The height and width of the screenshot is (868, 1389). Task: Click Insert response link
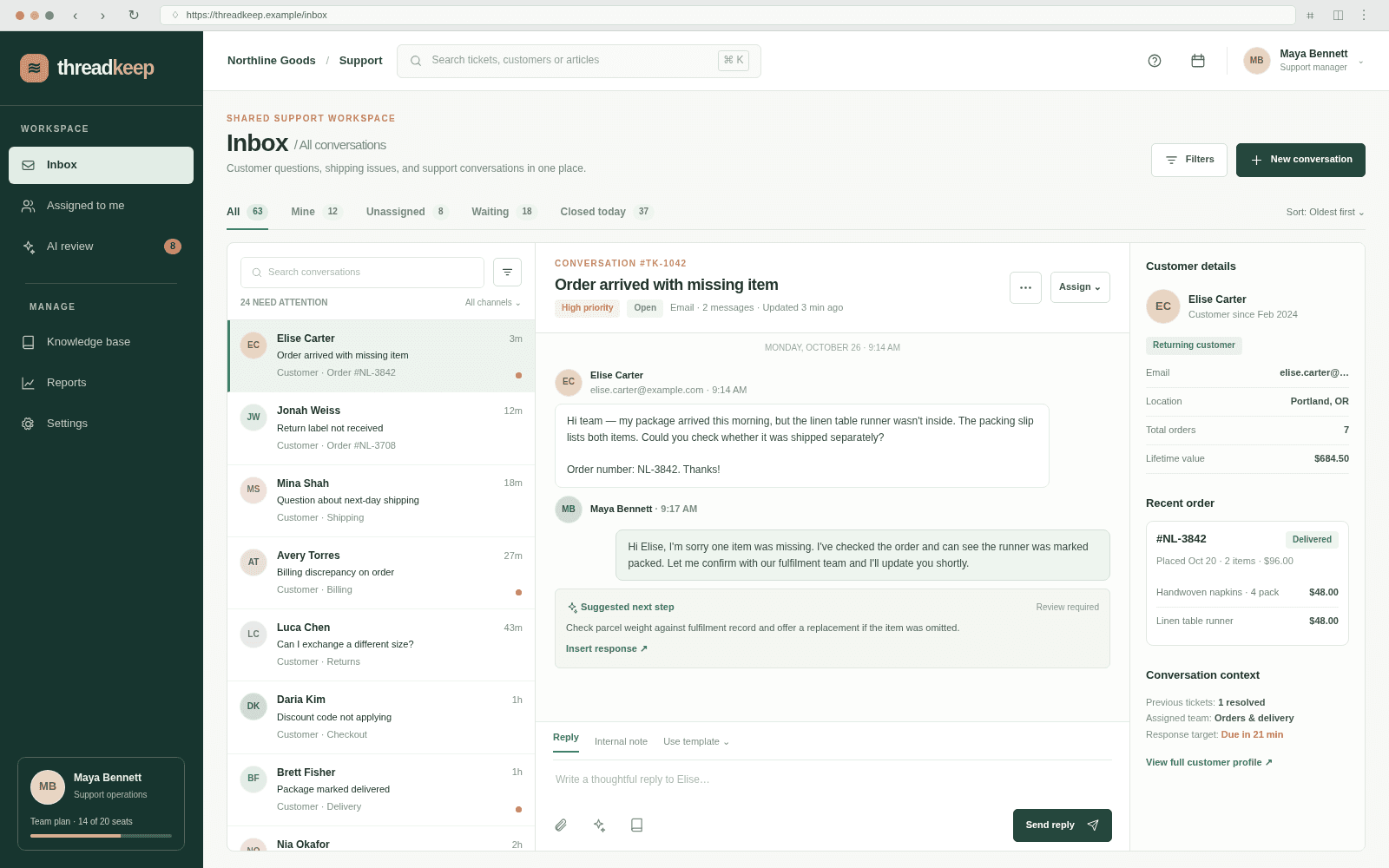pos(607,649)
